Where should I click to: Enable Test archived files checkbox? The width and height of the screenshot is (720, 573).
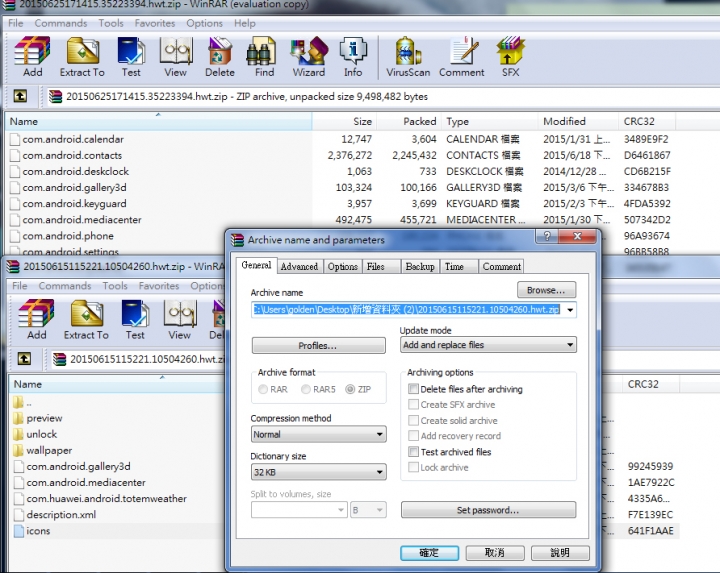click(413, 452)
